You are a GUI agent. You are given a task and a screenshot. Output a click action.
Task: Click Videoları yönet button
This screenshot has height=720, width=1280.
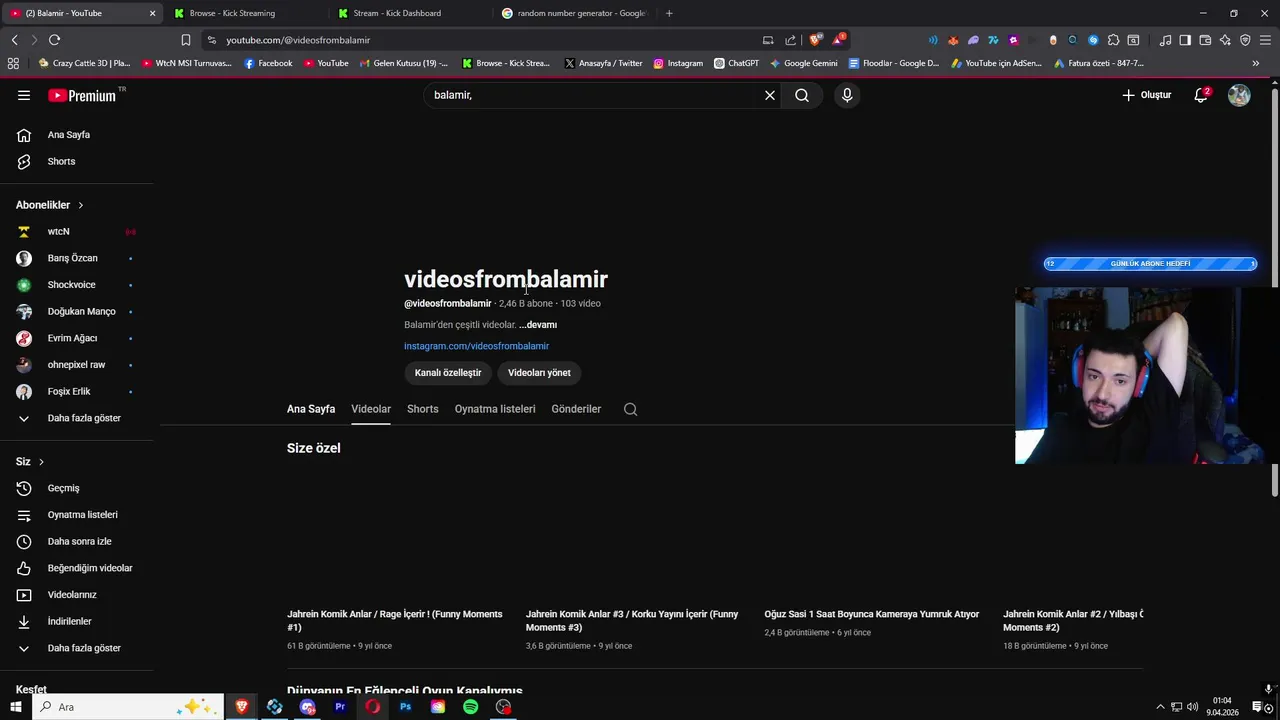pyautogui.click(x=539, y=373)
